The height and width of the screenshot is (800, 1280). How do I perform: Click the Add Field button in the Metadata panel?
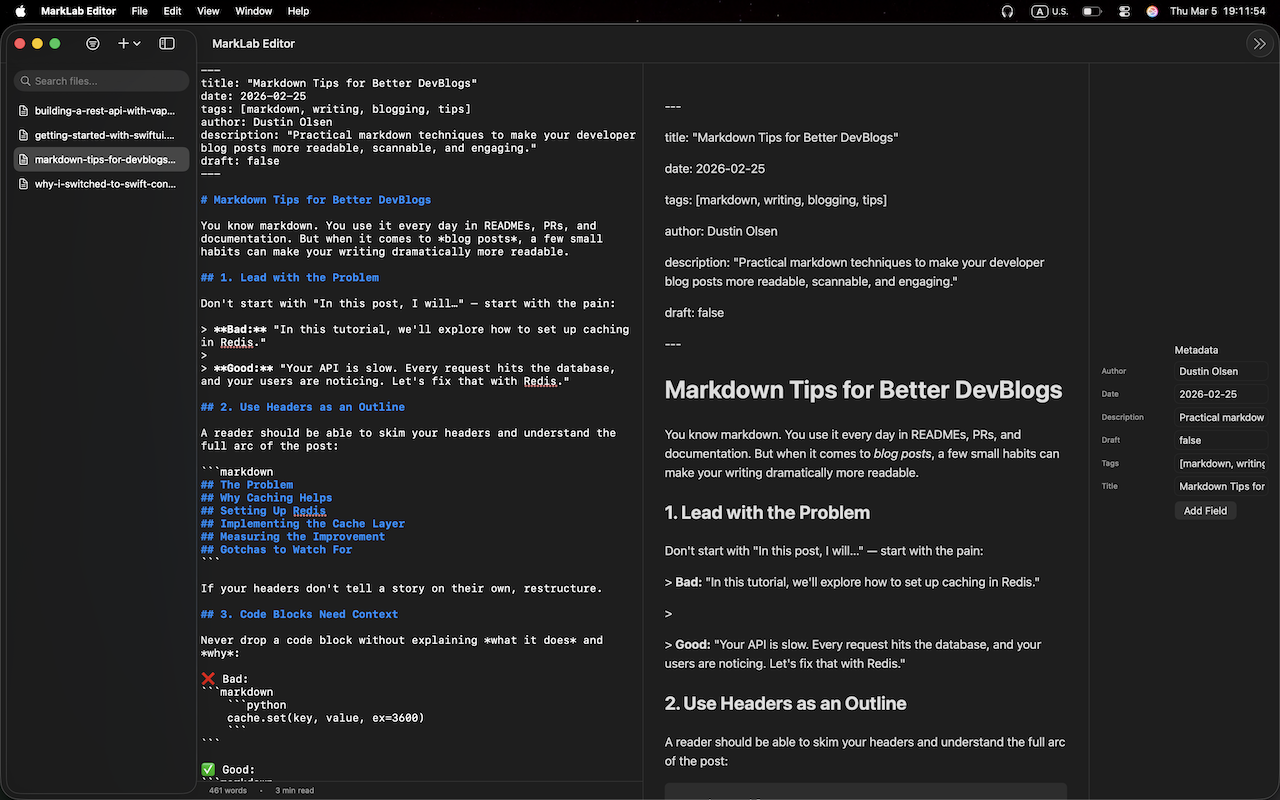click(x=1205, y=510)
